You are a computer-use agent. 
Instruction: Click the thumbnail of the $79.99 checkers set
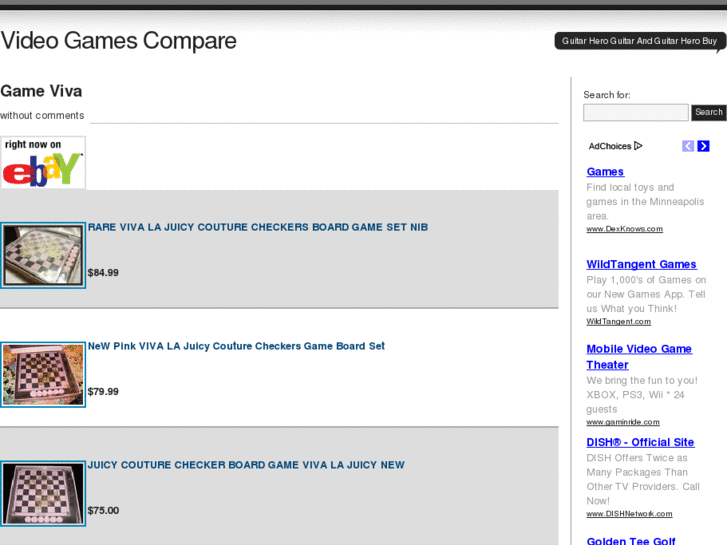point(43,374)
